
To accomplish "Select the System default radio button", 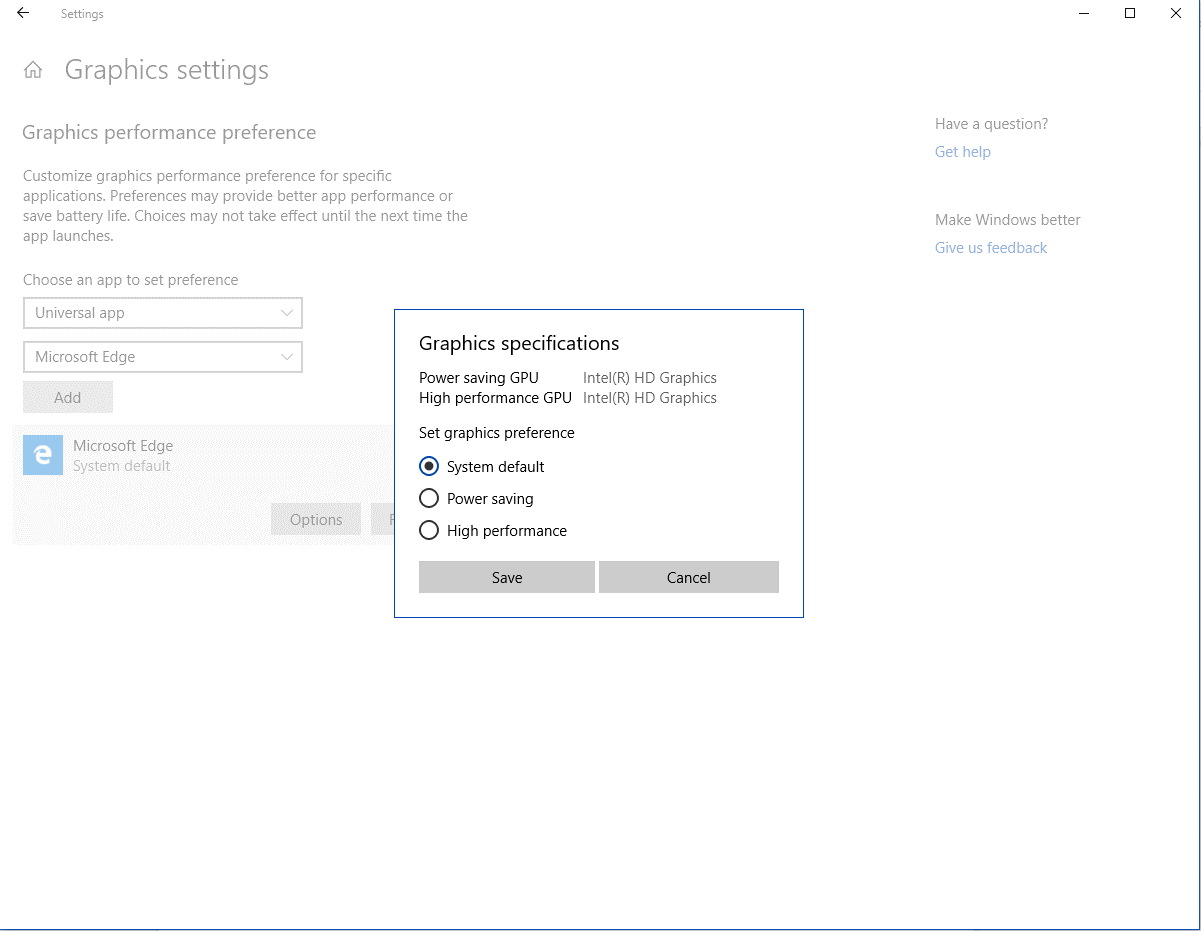I will (x=429, y=467).
